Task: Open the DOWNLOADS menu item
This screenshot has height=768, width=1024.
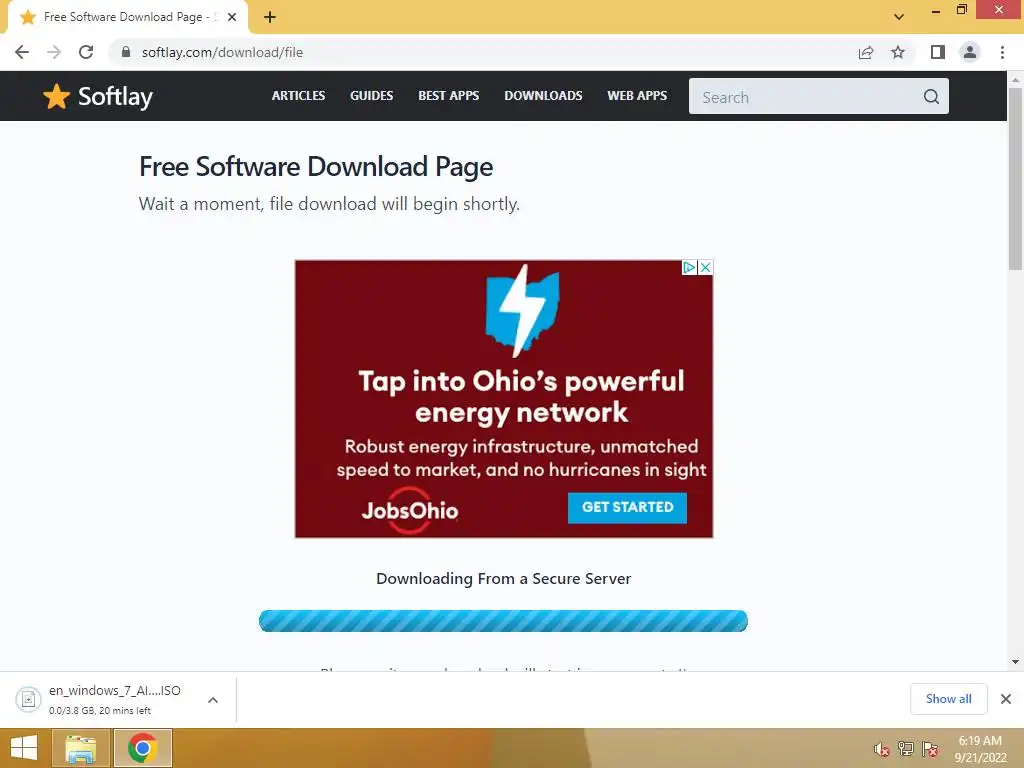Action: click(543, 96)
